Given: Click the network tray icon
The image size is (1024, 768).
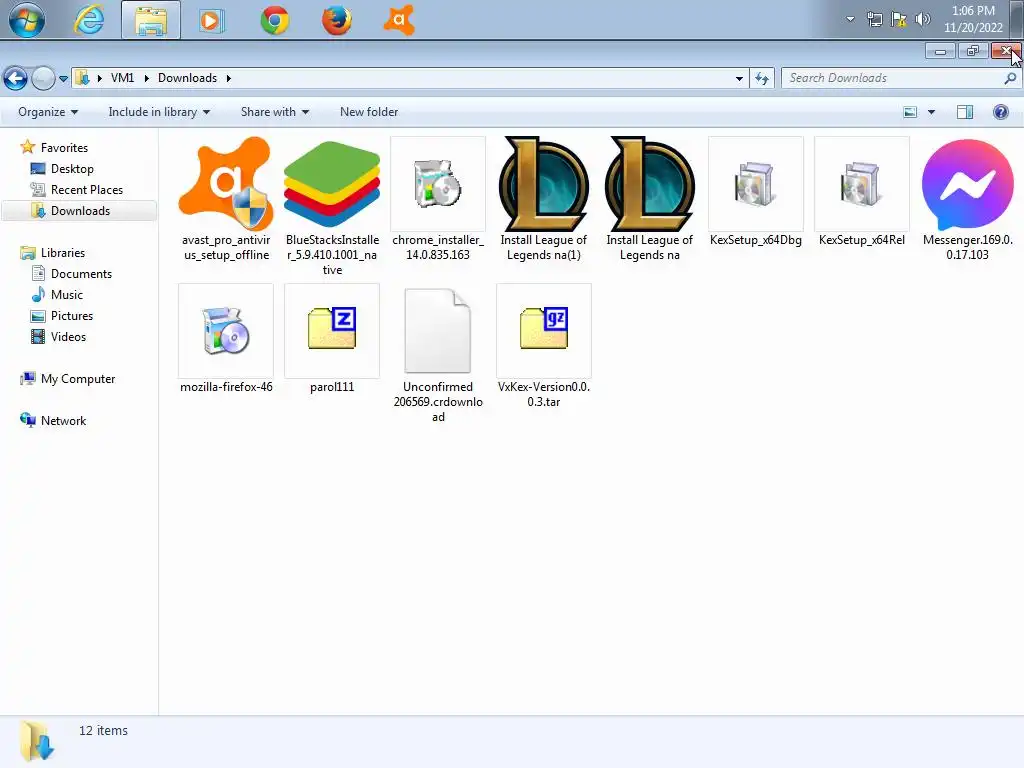Looking at the screenshot, I should click(874, 19).
